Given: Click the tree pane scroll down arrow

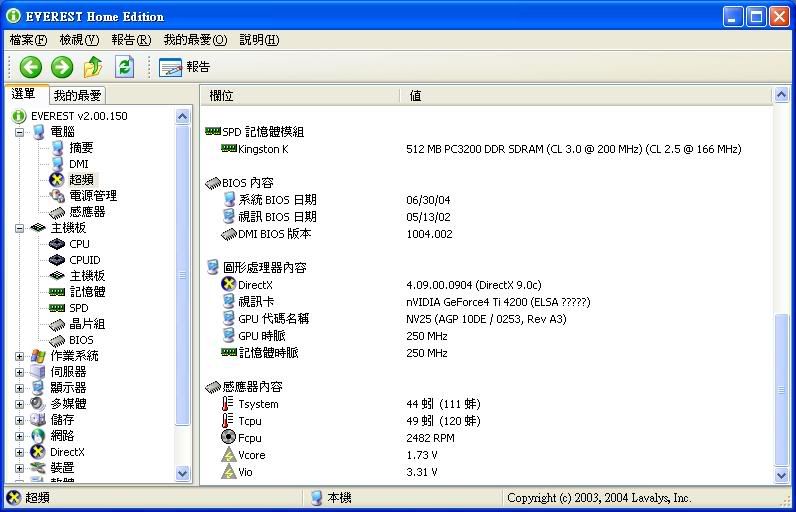Looking at the screenshot, I should [x=183, y=473].
